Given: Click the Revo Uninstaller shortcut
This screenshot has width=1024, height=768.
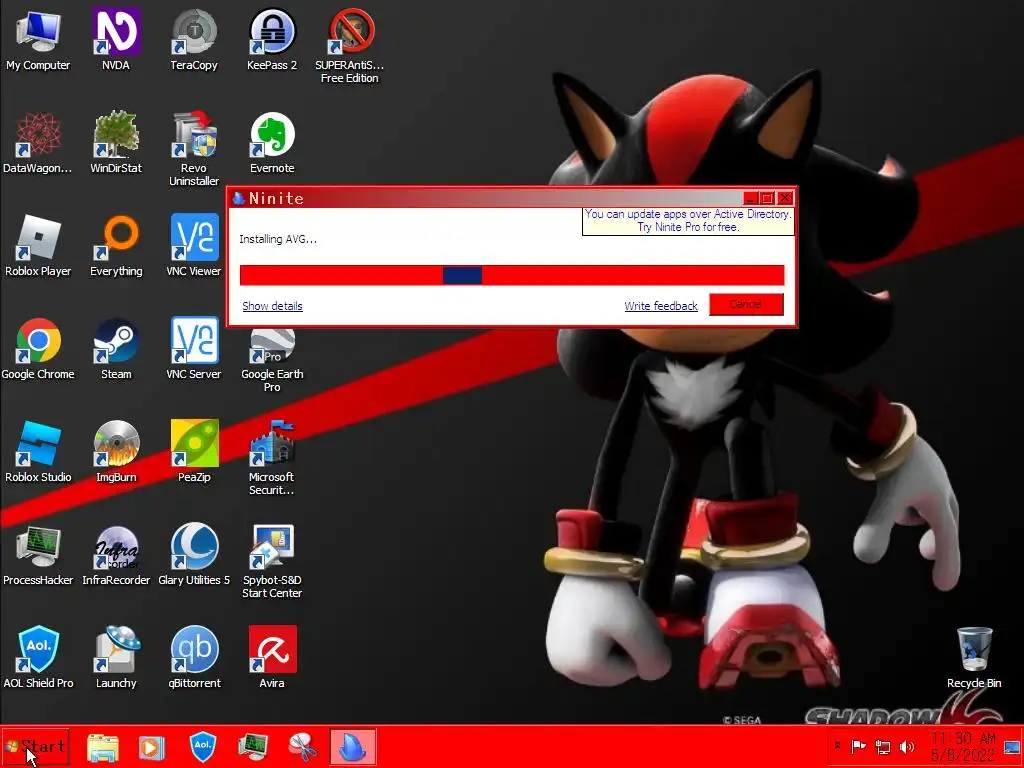Looking at the screenshot, I should (194, 148).
